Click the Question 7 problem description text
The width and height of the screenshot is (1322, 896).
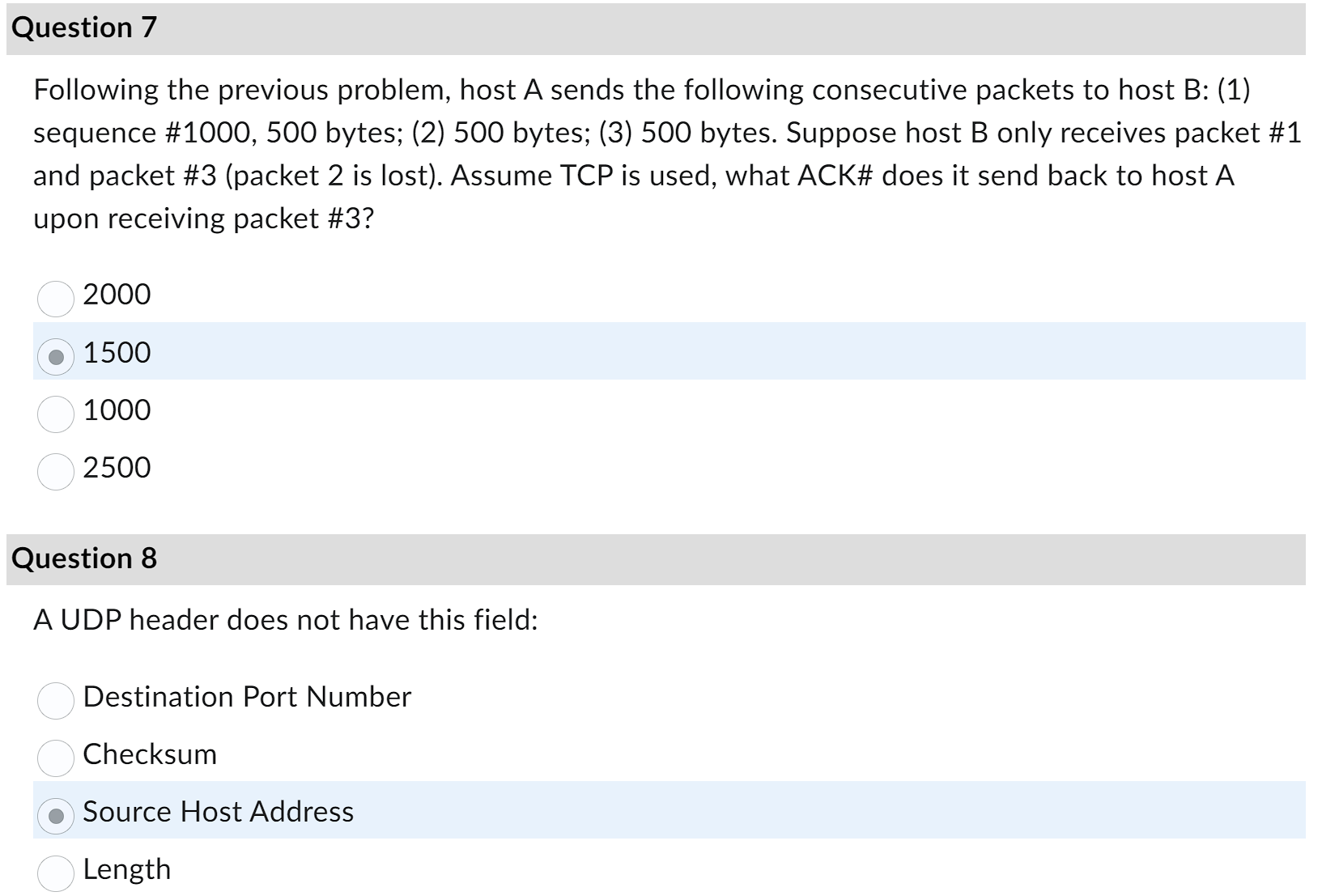(567, 154)
